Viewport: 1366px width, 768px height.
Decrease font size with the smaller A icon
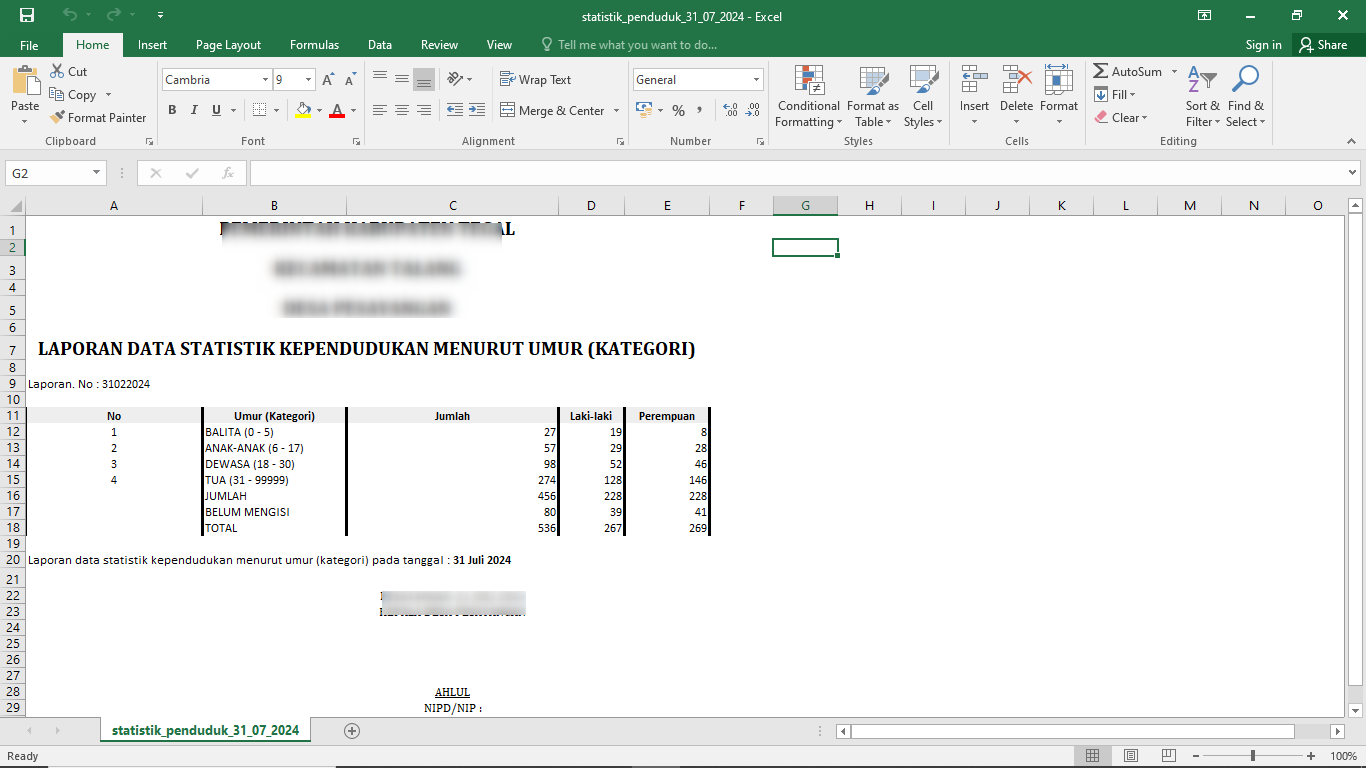click(350, 79)
